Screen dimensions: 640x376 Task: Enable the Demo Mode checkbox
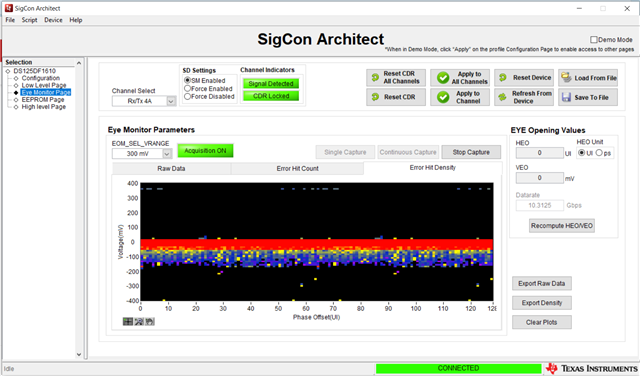pos(594,40)
